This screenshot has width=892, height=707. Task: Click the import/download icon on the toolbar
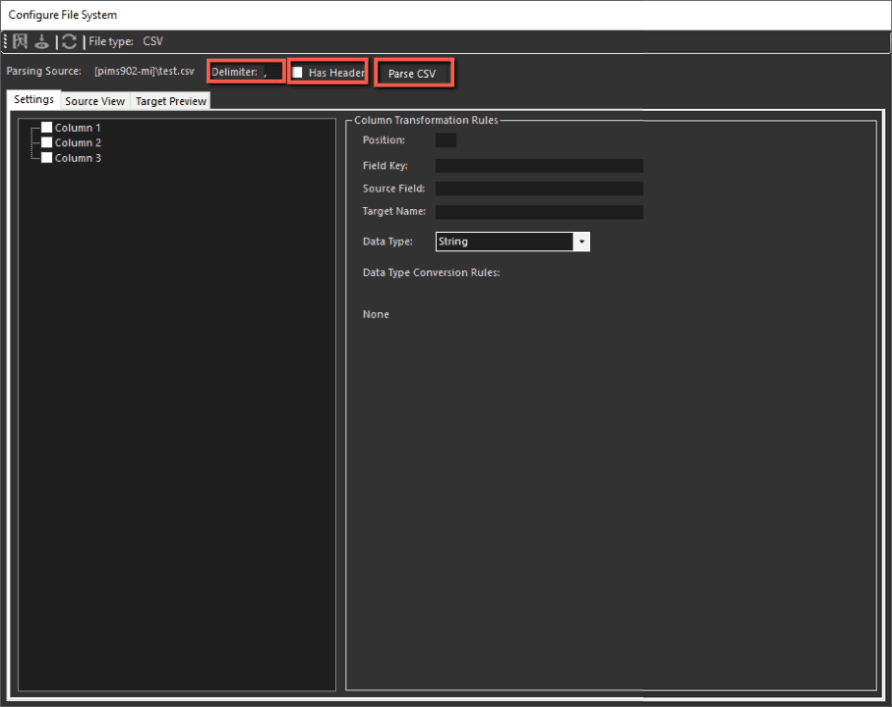(43, 41)
